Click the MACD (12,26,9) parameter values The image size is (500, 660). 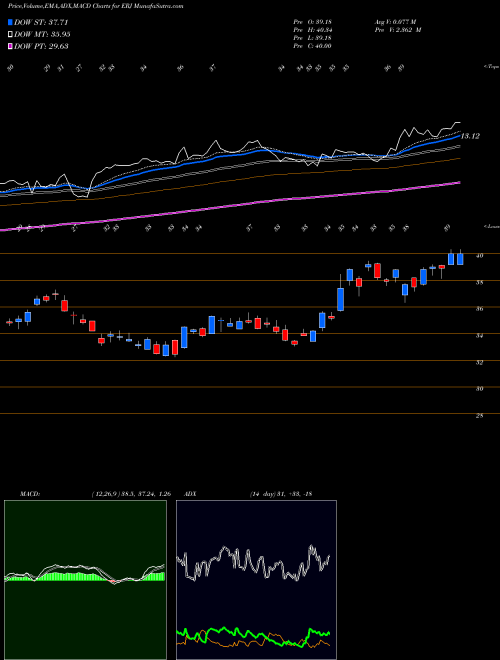point(131,494)
